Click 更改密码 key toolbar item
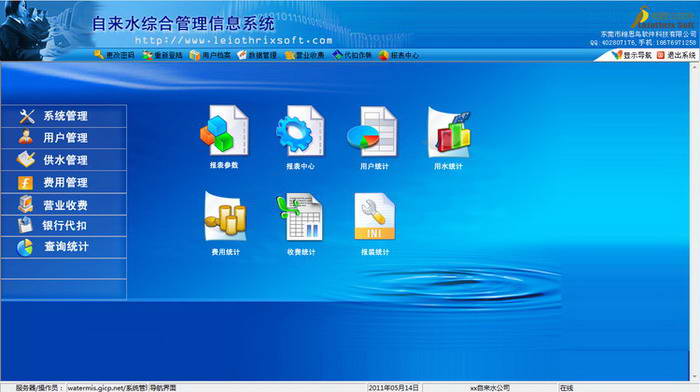This screenshot has height=392, width=700. click(x=114, y=55)
